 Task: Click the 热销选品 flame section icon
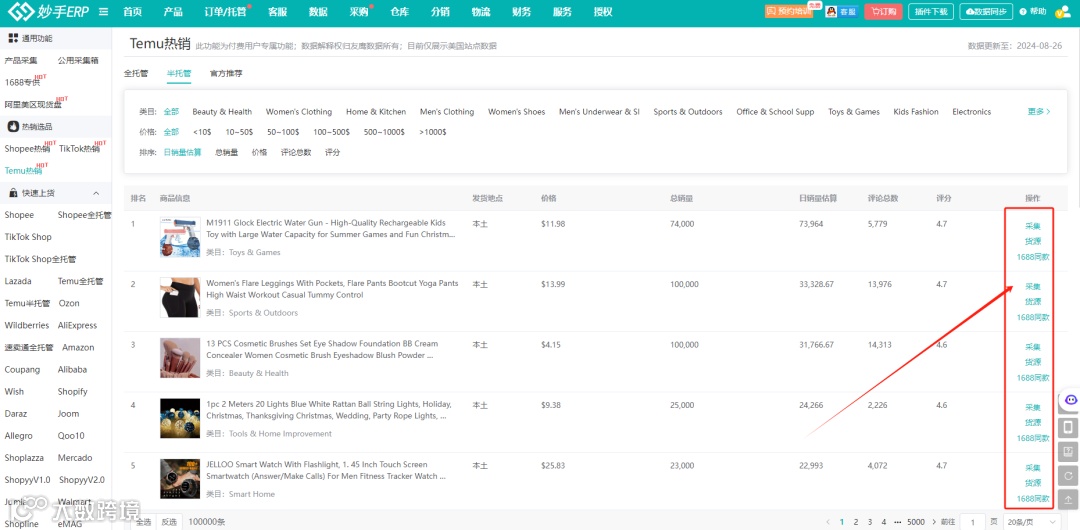point(12,127)
